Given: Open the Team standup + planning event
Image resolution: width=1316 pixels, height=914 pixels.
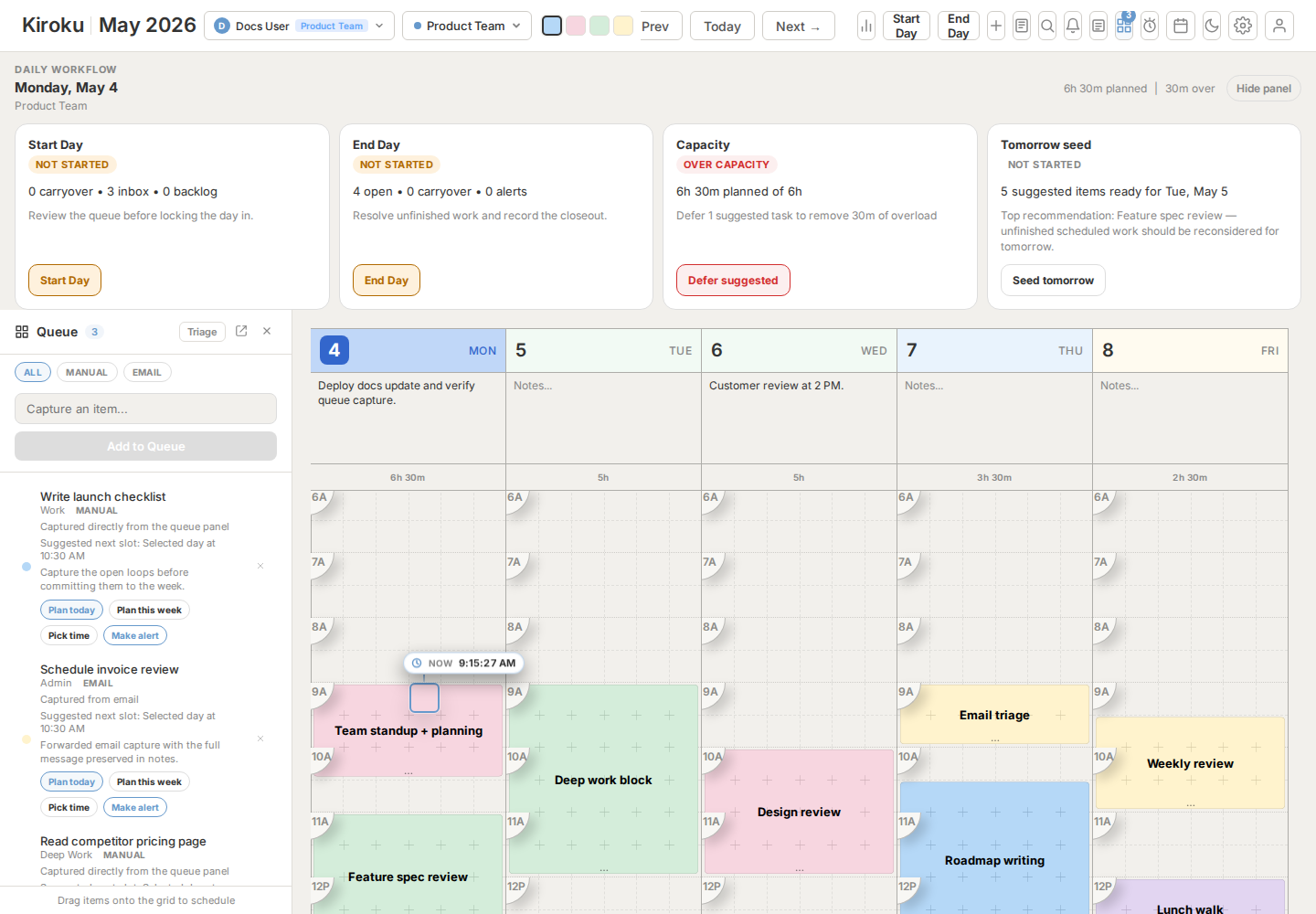Looking at the screenshot, I should click(408, 731).
